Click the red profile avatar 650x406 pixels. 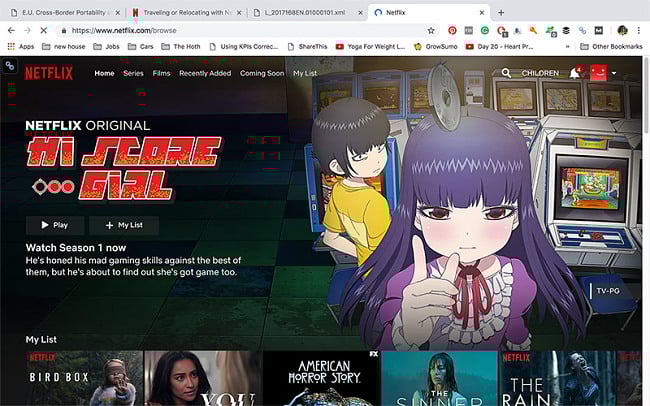pos(599,73)
